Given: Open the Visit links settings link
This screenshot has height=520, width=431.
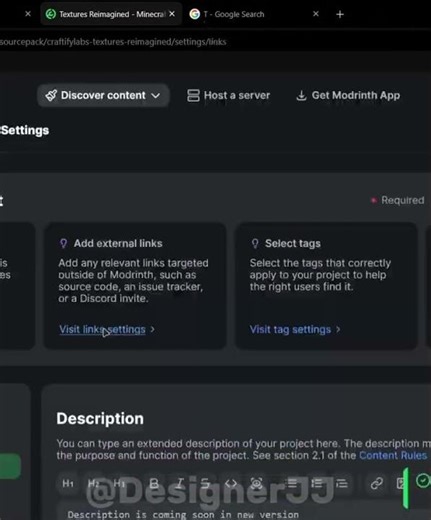Looking at the screenshot, I should [x=102, y=329].
